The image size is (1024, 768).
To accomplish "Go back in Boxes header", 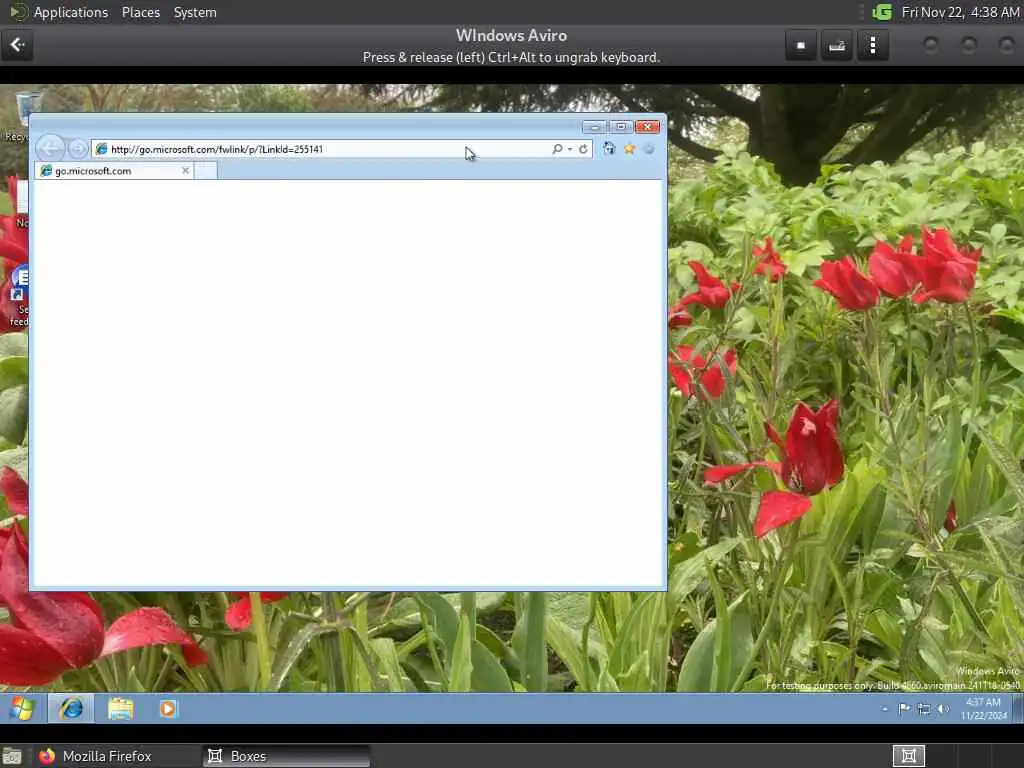I will [x=17, y=45].
